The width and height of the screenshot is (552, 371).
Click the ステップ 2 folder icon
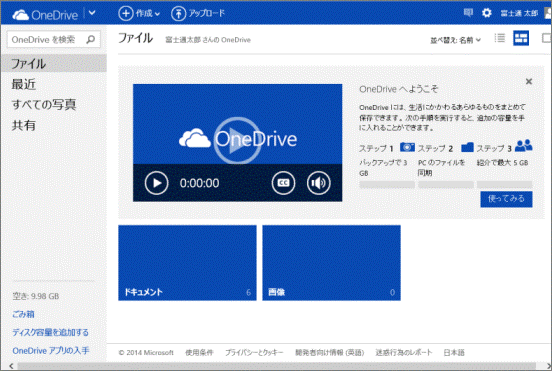click(x=467, y=147)
